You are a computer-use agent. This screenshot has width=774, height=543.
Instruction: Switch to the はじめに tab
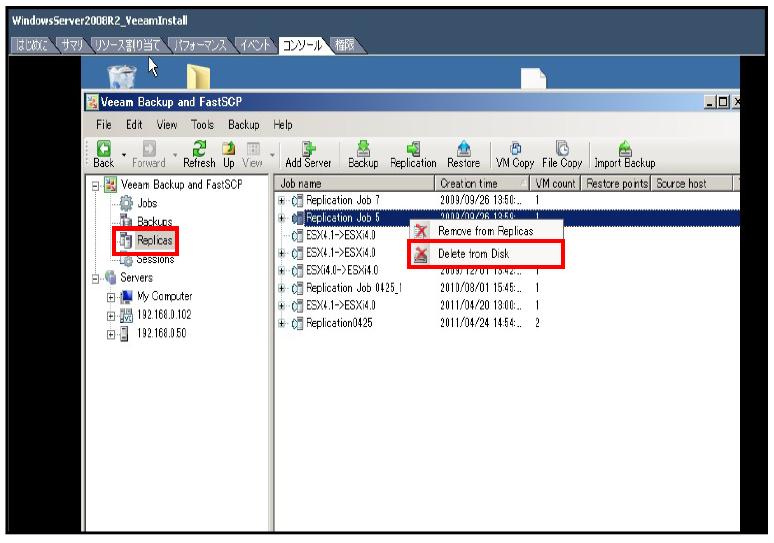32,45
